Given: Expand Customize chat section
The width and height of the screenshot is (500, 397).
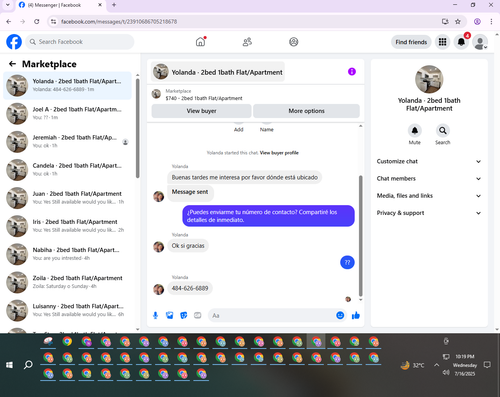Looking at the screenshot, I should 429,161.
